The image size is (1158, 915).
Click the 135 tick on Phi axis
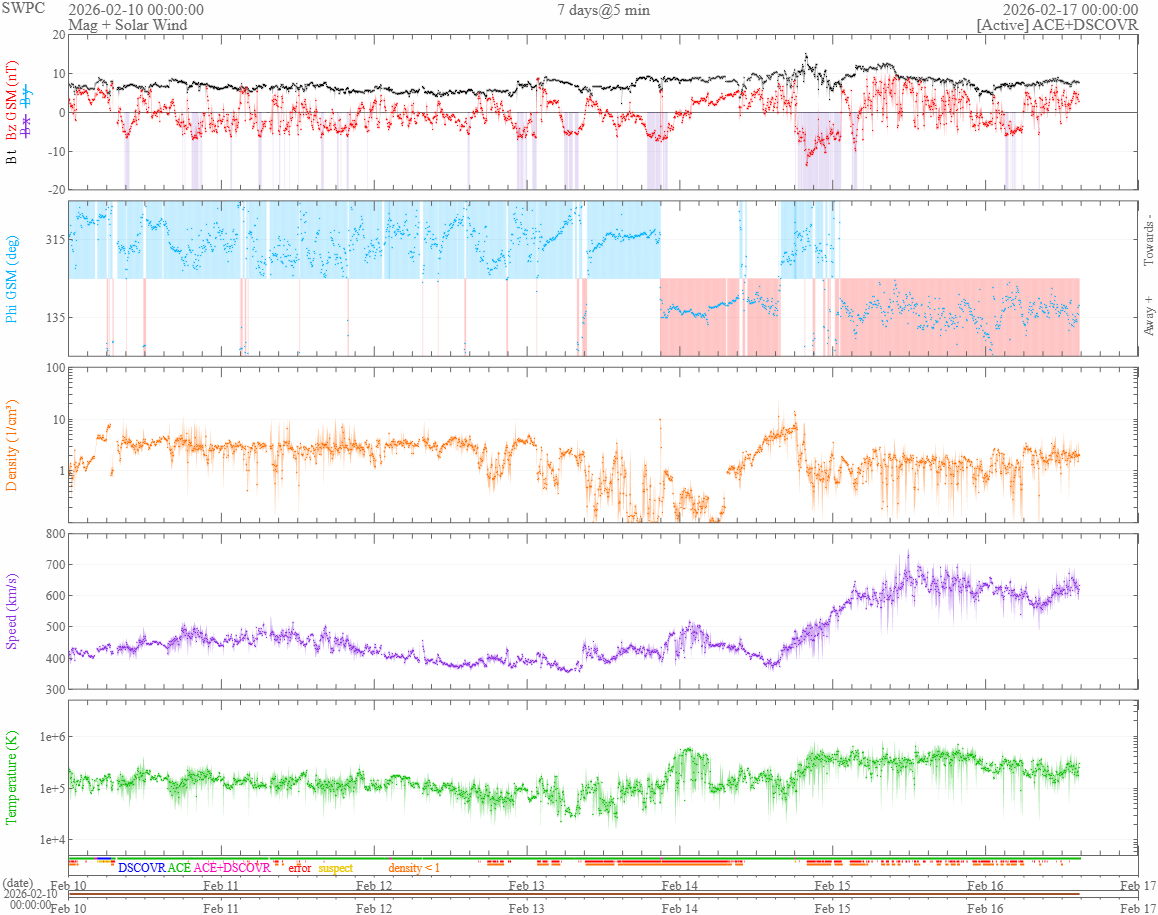[x=56, y=318]
